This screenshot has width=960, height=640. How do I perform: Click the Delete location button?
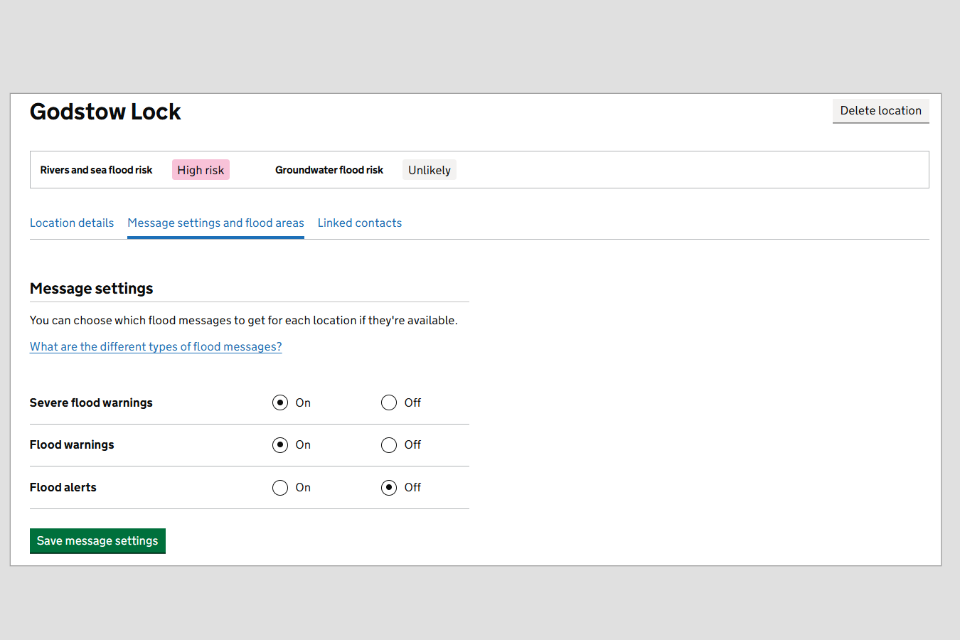point(880,111)
